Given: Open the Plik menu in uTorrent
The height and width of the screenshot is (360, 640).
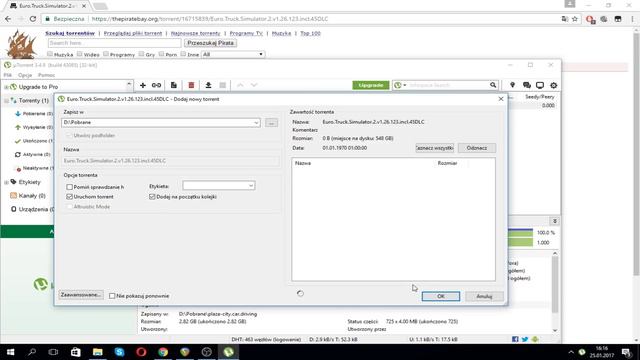Looking at the screenshot, I should click(8, 75).
